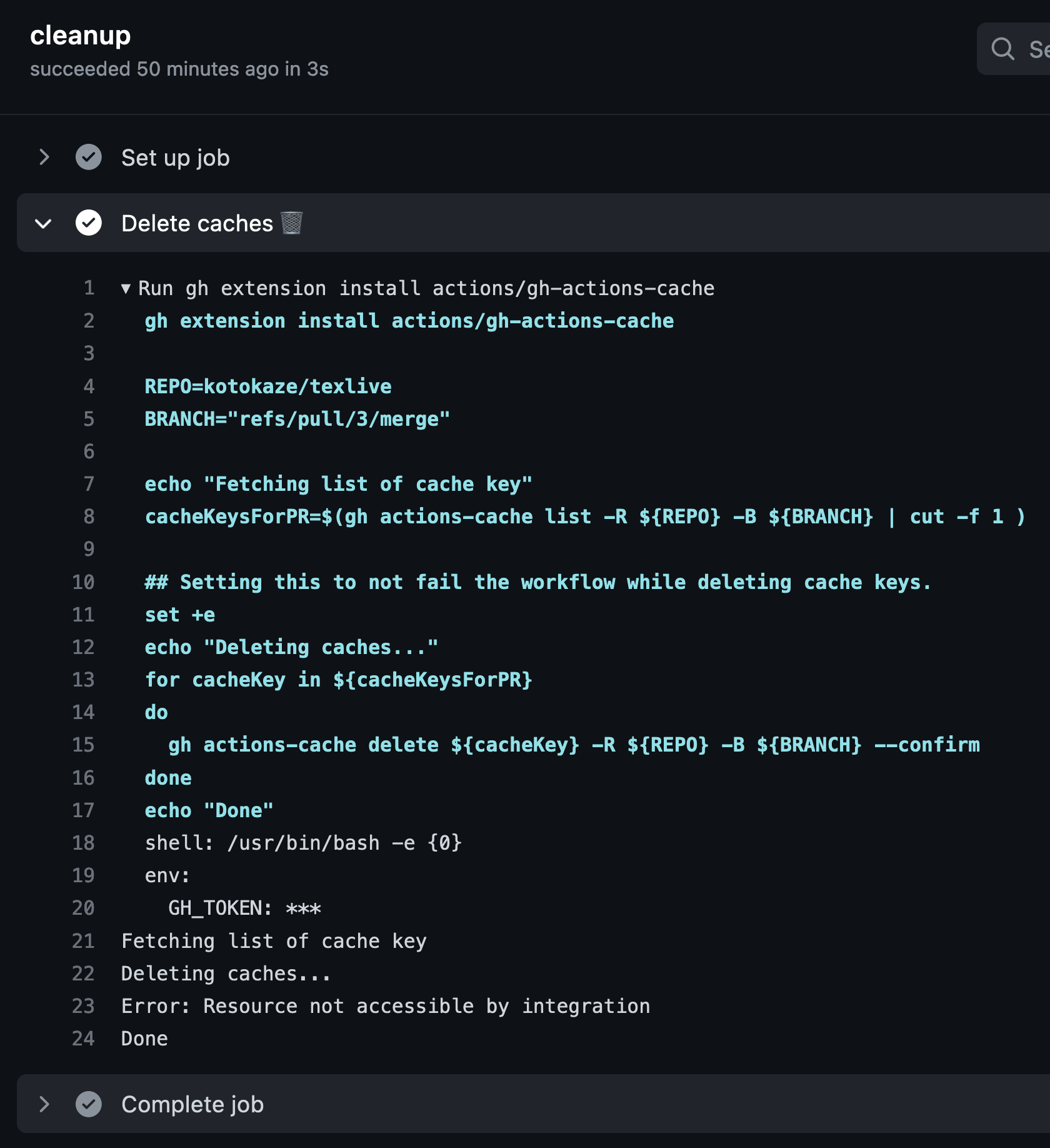Click the Delete caches step title

click(197, 223)
